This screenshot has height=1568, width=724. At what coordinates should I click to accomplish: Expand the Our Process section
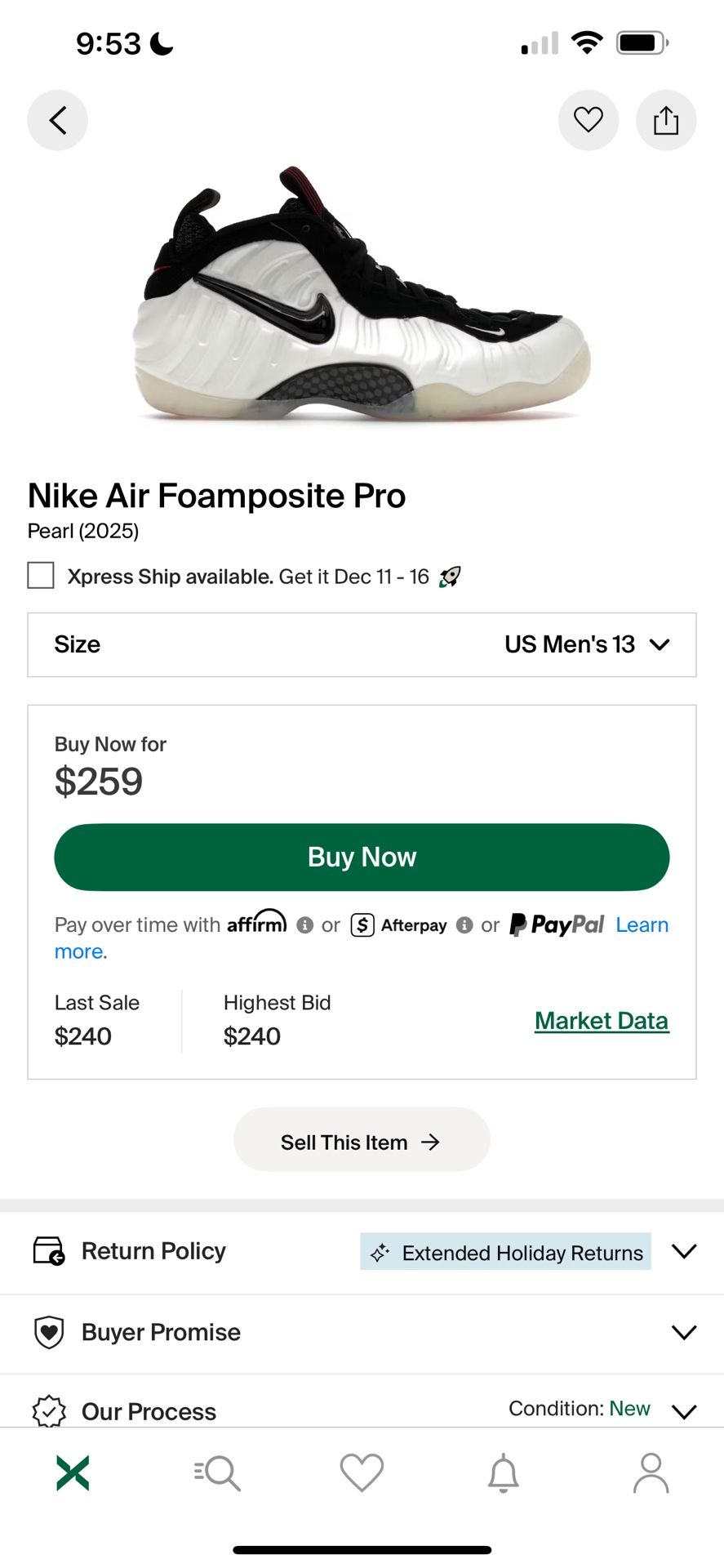click(x=683, y=1410)
